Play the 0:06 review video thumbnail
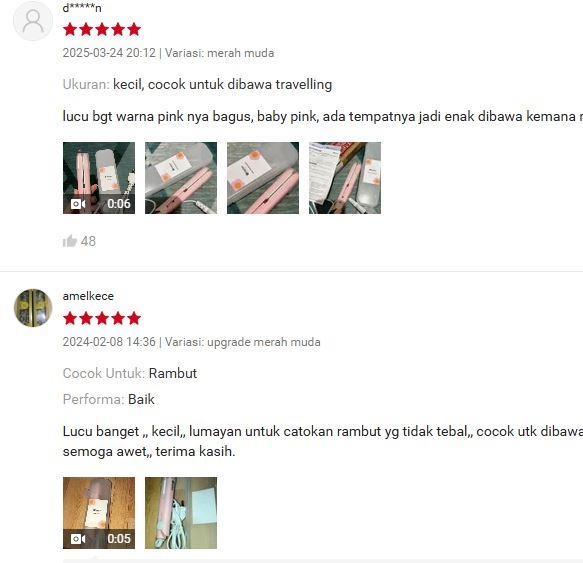The width and height of the screenshot is (583, 563). (99, 178)
